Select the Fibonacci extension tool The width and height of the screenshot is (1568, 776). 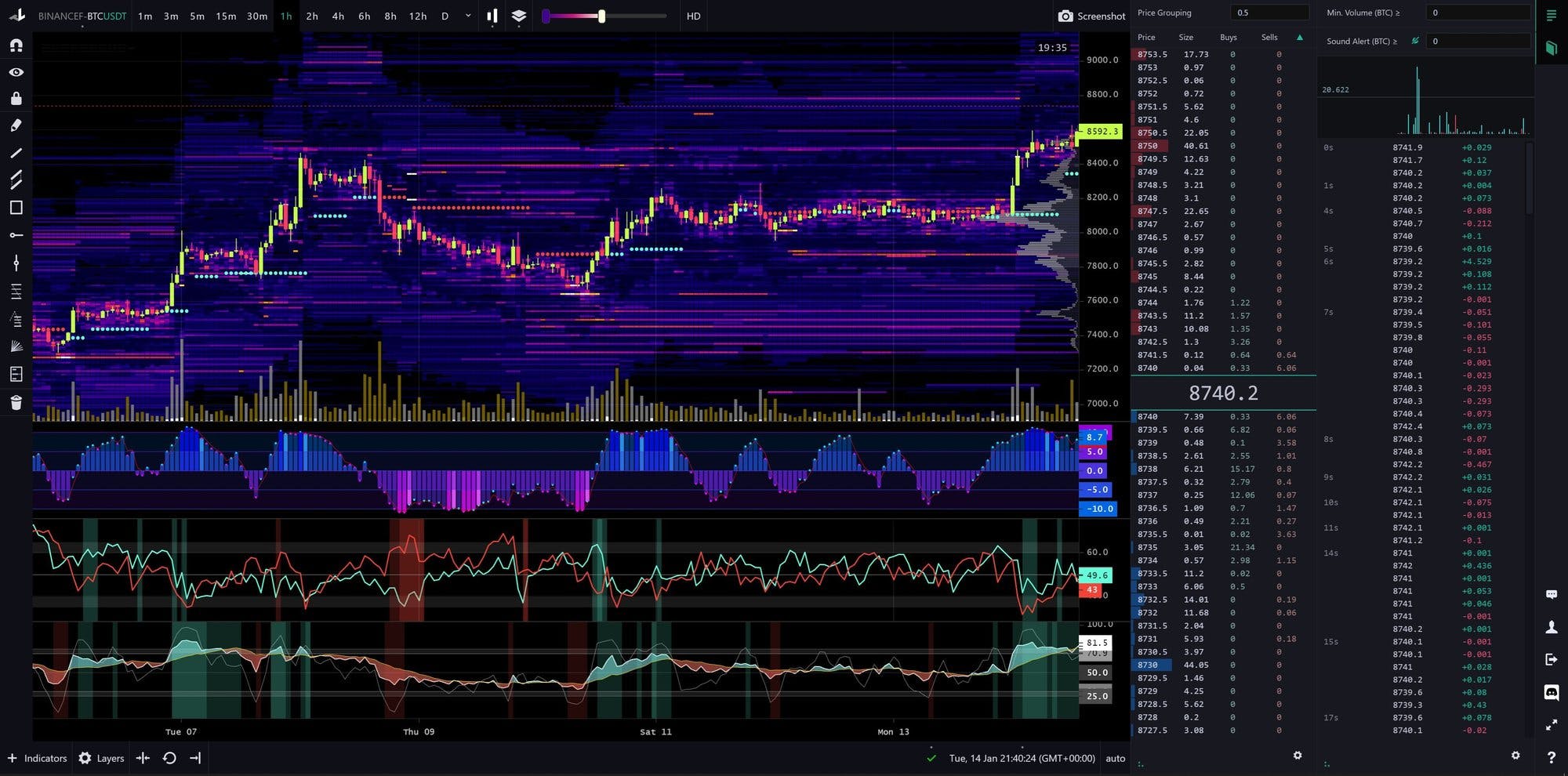(x=16, y=319)
